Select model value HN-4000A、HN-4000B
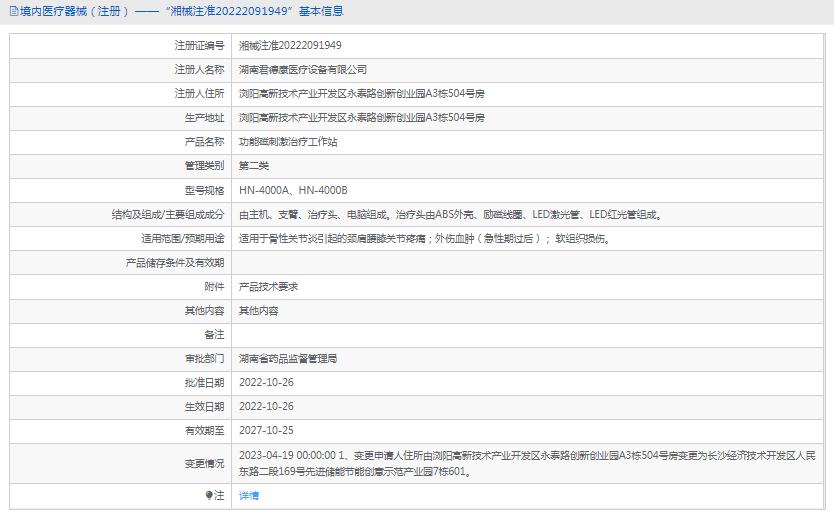Image resolution: width=834 pixels, height=515 pixels. point(293,190)
